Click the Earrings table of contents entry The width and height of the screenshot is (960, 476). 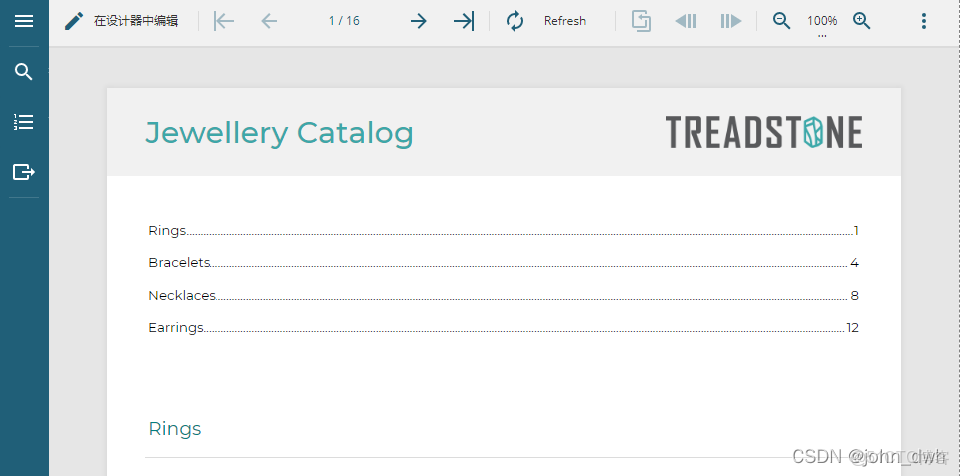point(503,328)
